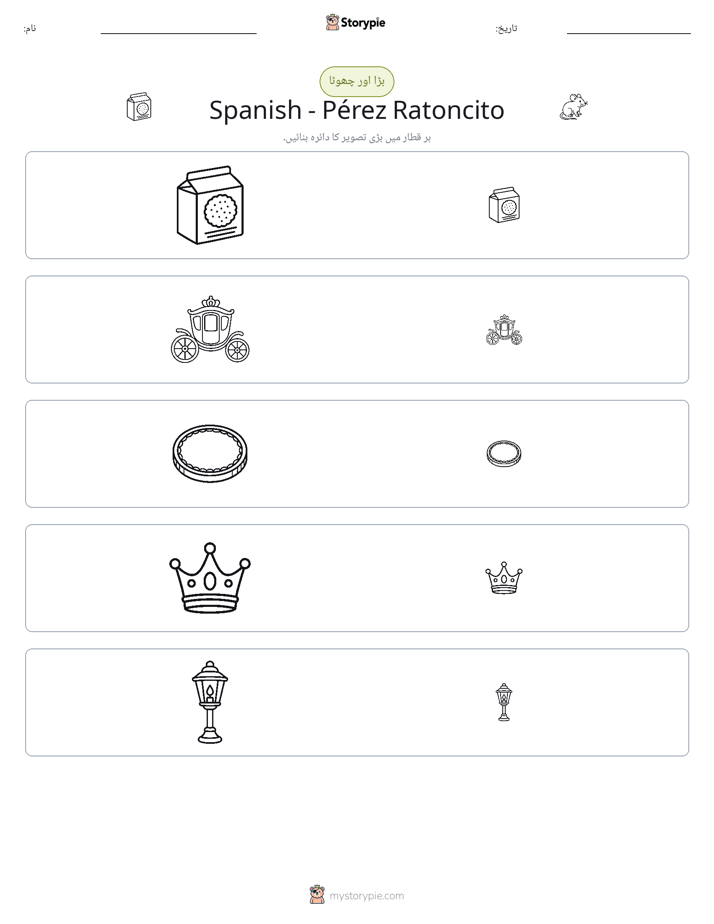Click the cookie box icon beside title

coord(140,107)
